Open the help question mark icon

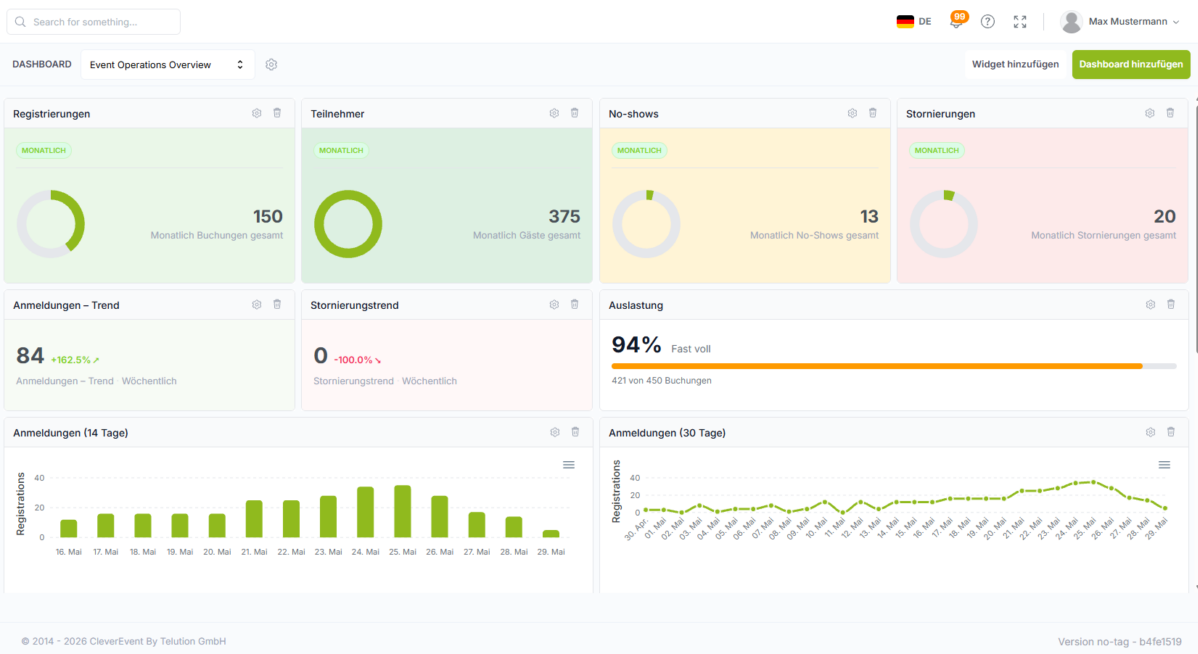(988, 21)
